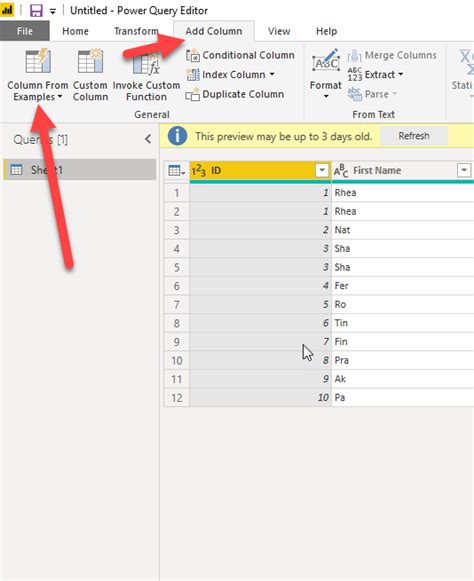Click the ID column number type icon
Image resolution: width=474 pixels, height=581 pixels.
click(199, 171)
